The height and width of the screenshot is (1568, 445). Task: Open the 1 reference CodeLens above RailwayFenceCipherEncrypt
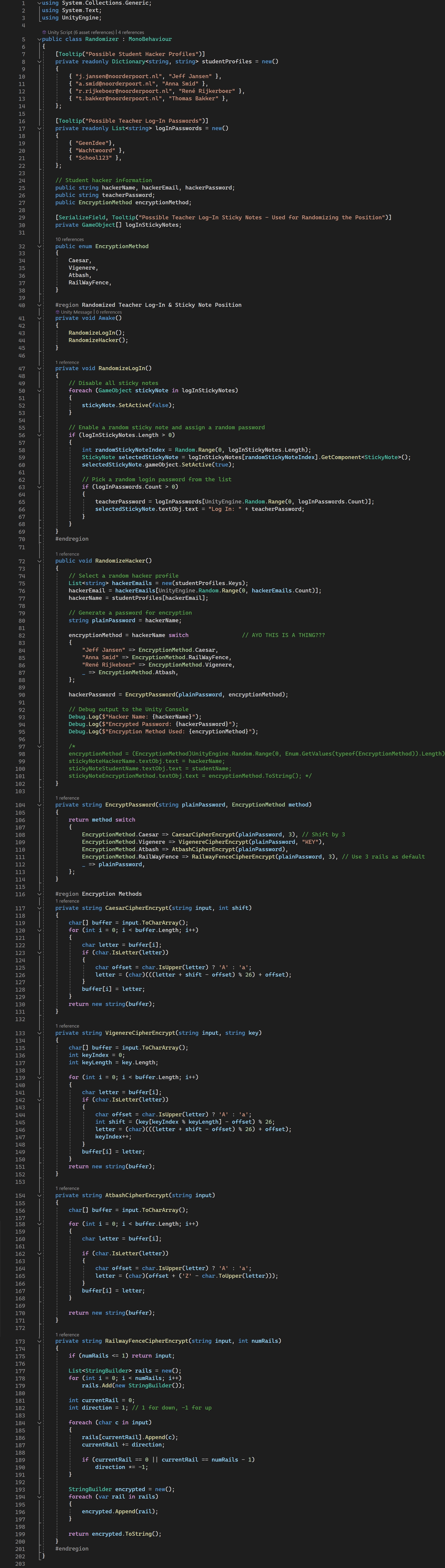pos(67,1335)
